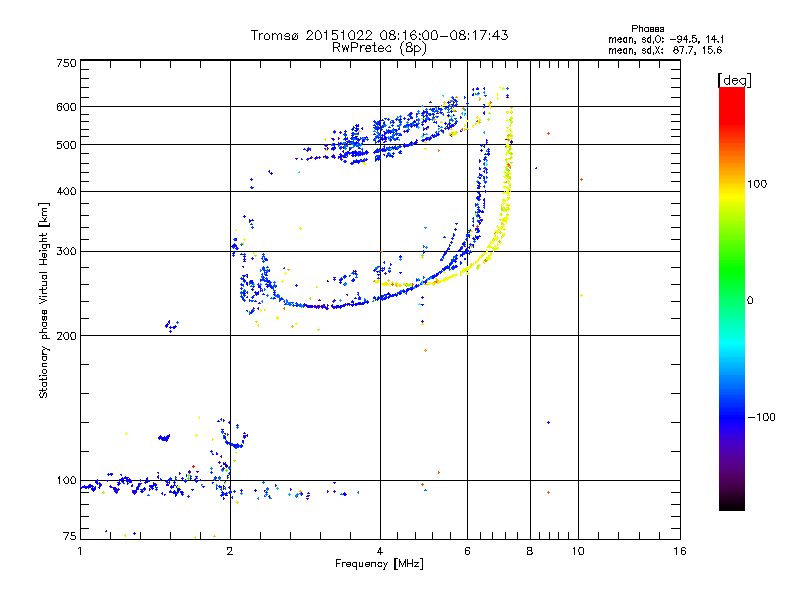Click the colorbar tick label "100"
The image size is (800, 600).
pyautogui.click(x=757, y=184)
